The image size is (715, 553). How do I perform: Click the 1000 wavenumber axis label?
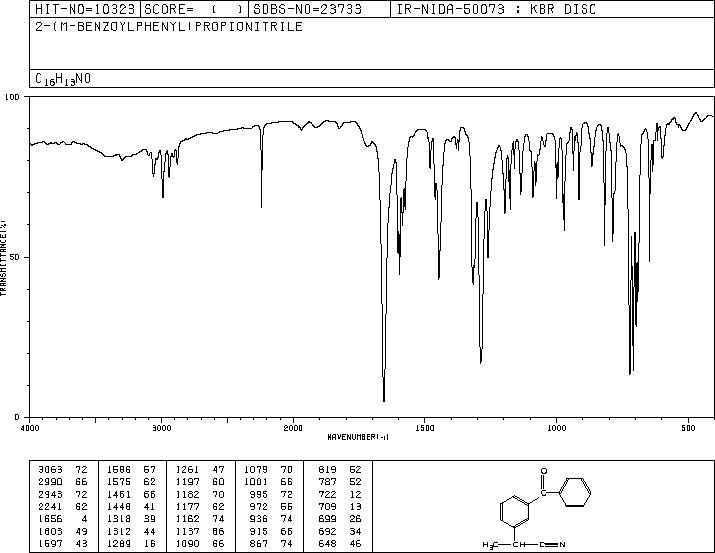[x=556, y=428]
